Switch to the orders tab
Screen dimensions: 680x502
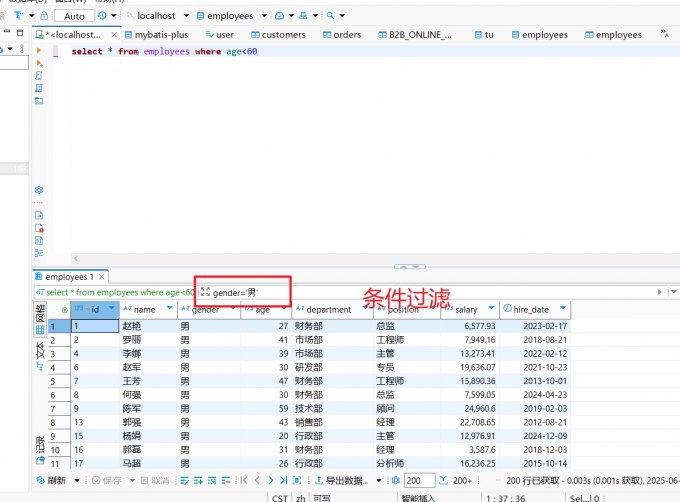click(x=342, y=35)
